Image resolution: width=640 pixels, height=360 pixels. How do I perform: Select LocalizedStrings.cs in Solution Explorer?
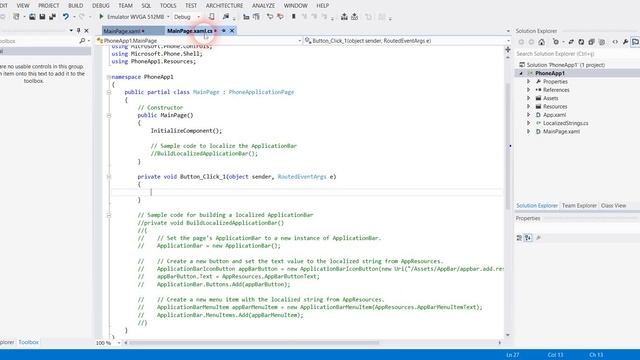click(565, 123)
